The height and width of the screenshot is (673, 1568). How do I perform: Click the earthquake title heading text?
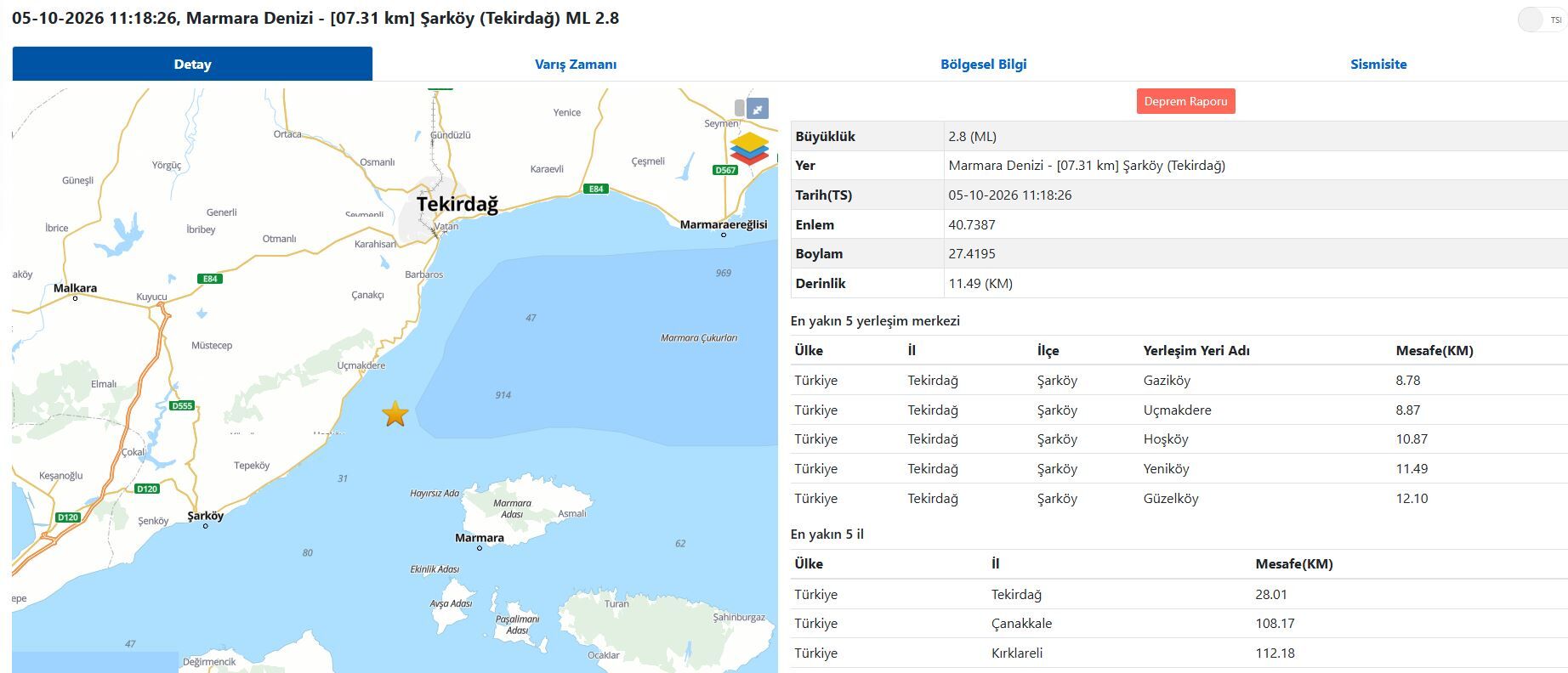[315, 18]
